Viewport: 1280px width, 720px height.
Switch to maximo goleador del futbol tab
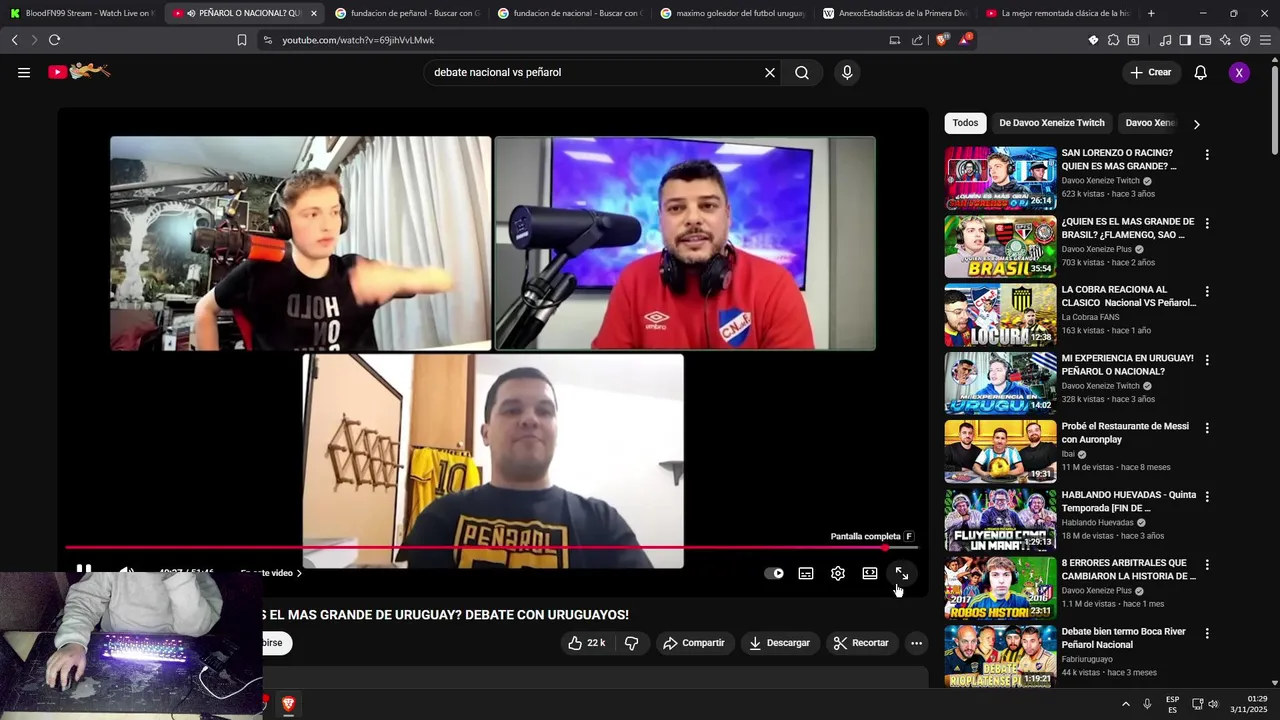pyautogui.click(x=732, y=13)
